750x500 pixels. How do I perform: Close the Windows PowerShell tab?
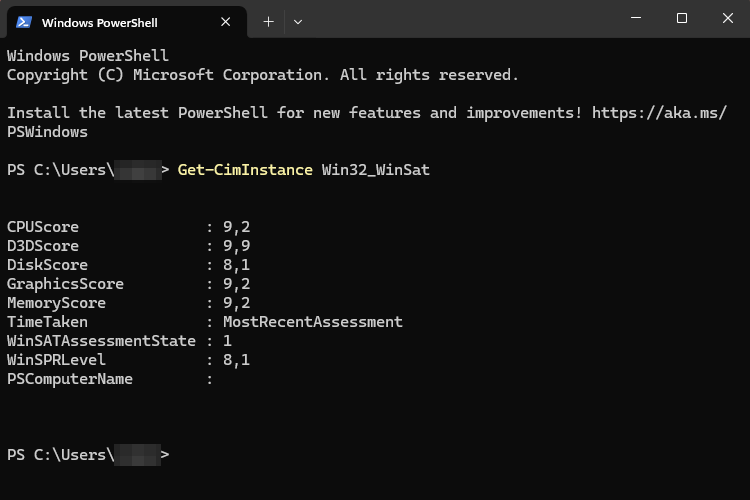pyautogui.click(x=225, y=22)
